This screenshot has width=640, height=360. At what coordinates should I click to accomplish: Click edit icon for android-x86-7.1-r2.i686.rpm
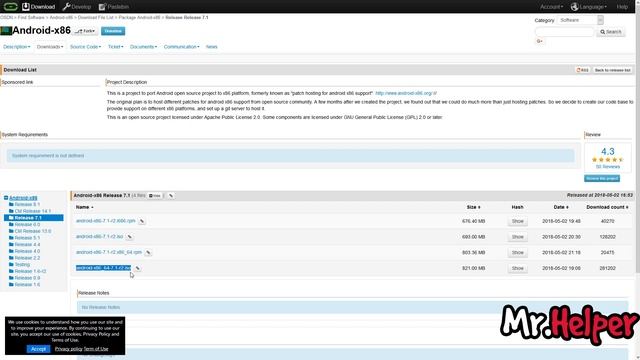(142, 221)
